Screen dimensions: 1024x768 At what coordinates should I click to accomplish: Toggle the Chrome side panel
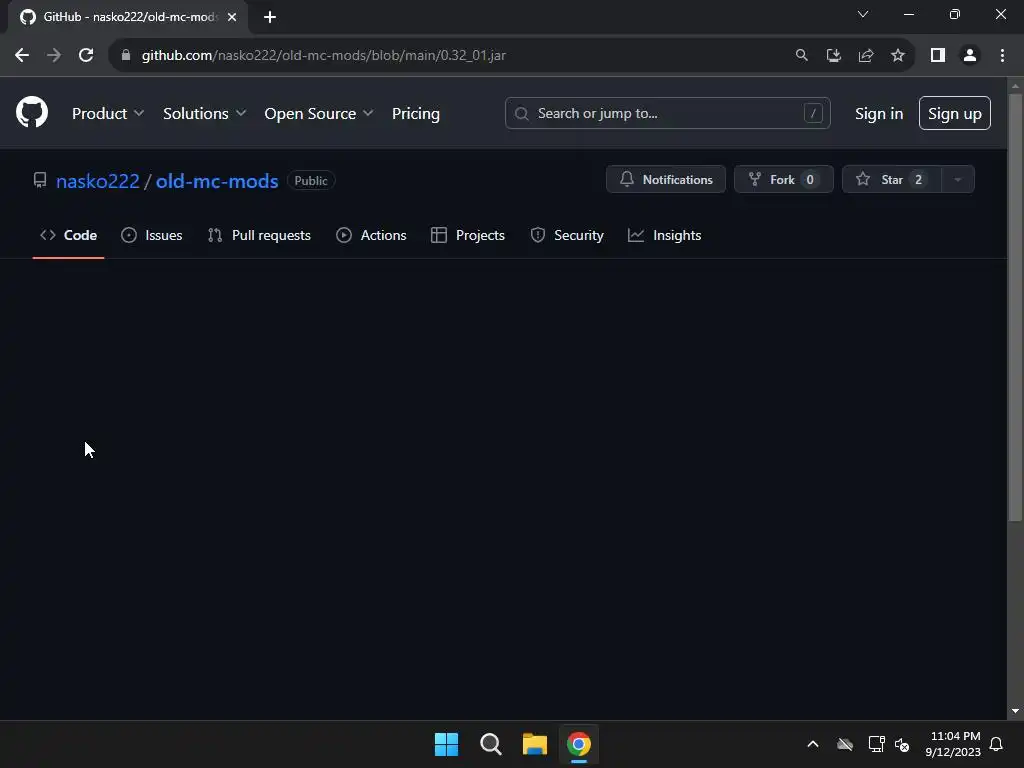938,56
